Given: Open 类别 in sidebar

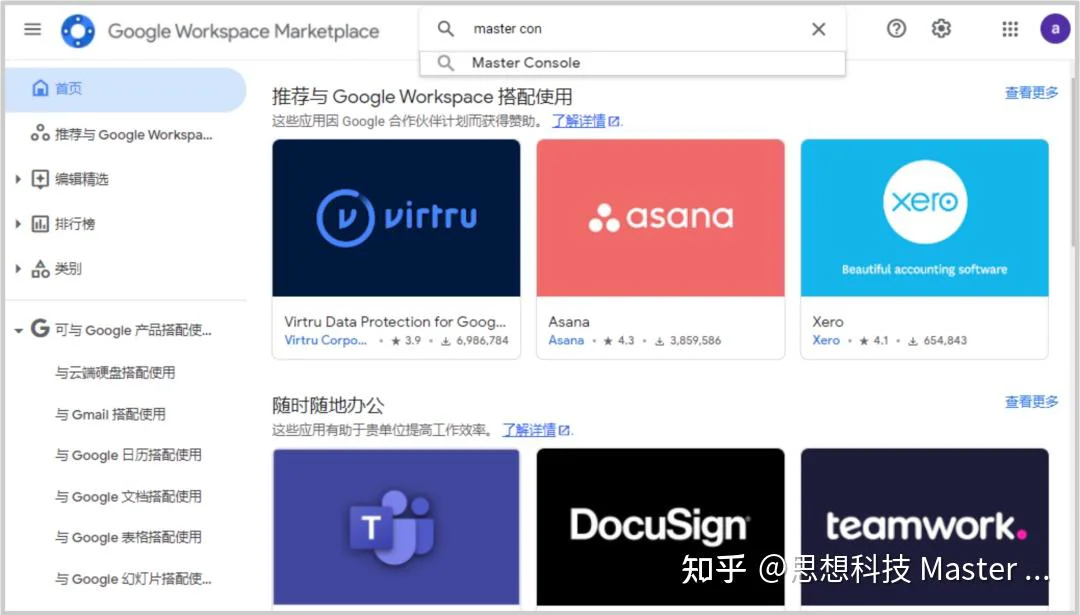Looking at the screenshot, I should click(x=68, y=269).
